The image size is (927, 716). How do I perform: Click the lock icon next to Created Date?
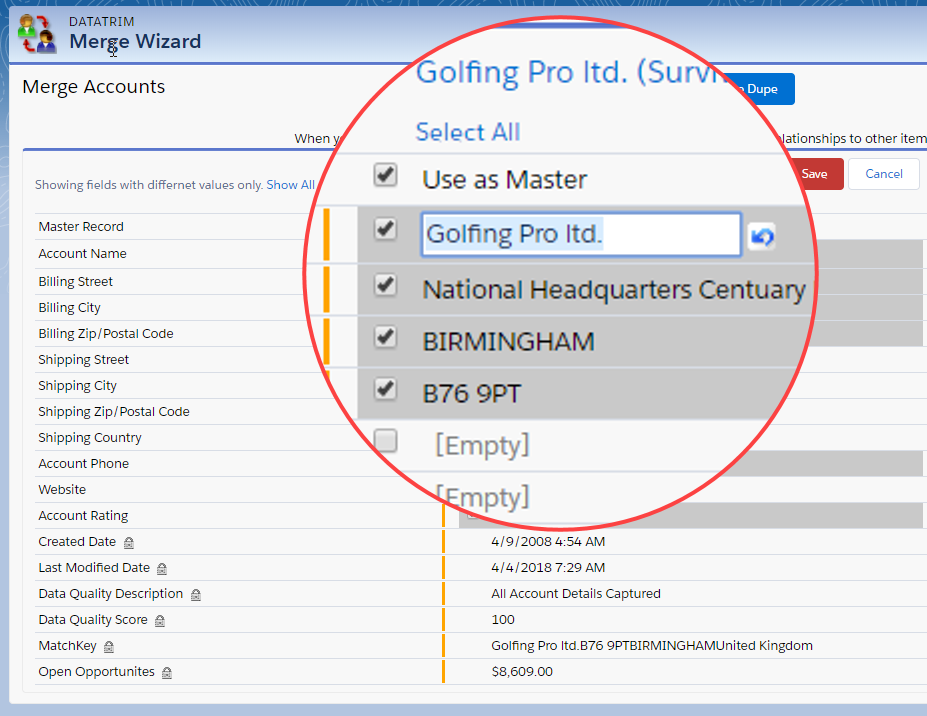129,542
